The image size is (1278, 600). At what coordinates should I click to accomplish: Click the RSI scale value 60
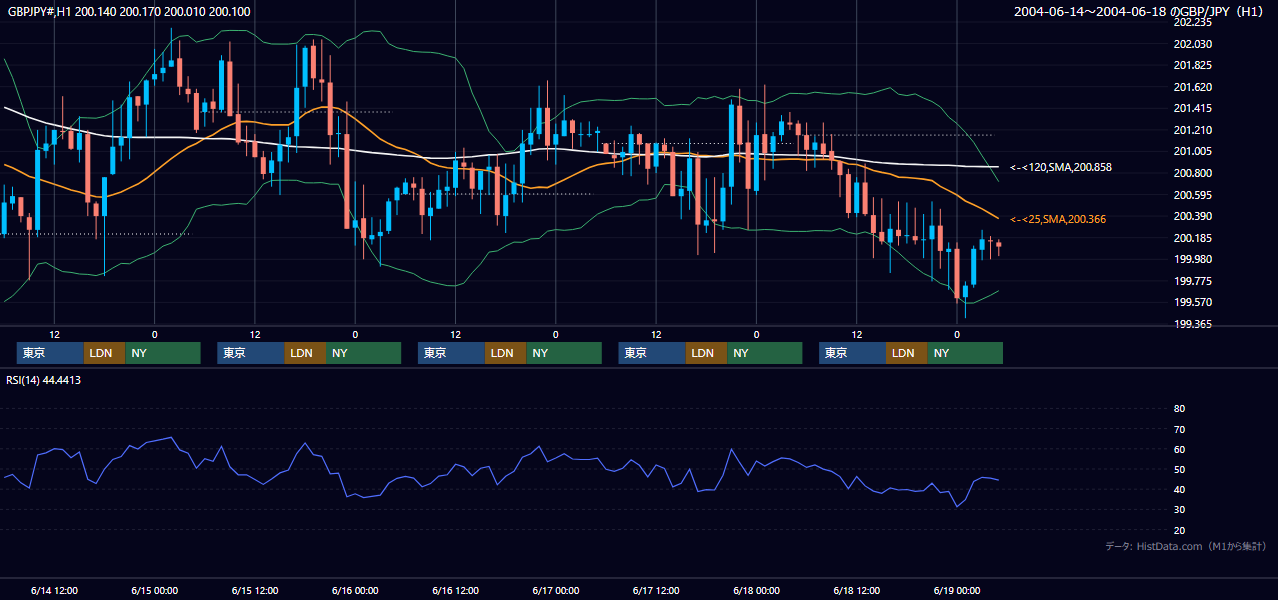point(1179,449)
